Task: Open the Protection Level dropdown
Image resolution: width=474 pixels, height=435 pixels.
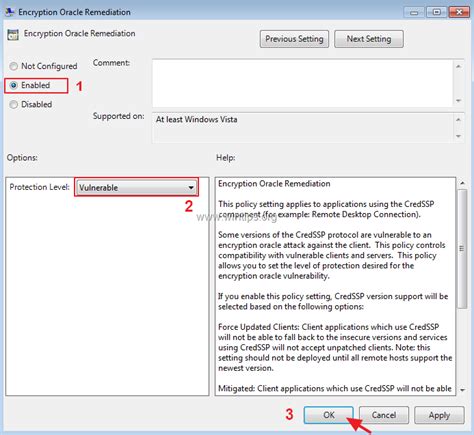Action: 136,187
